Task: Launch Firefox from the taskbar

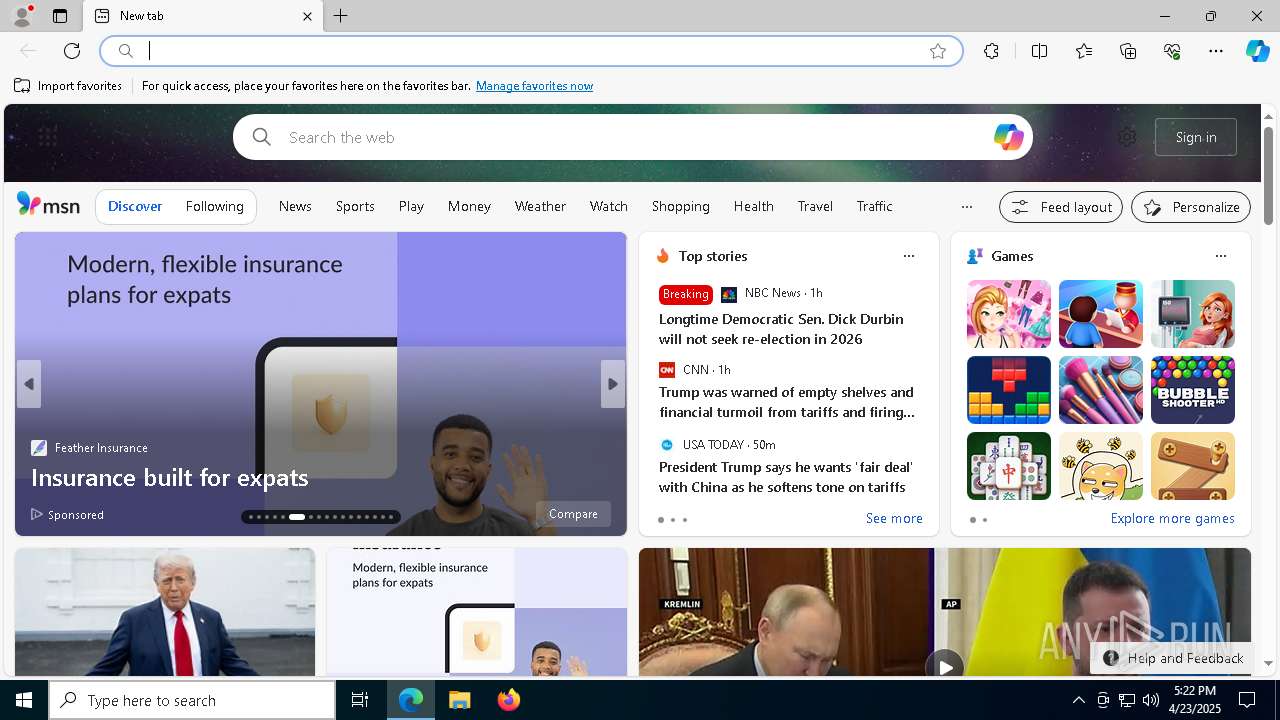Action: [x=509, y=700]
